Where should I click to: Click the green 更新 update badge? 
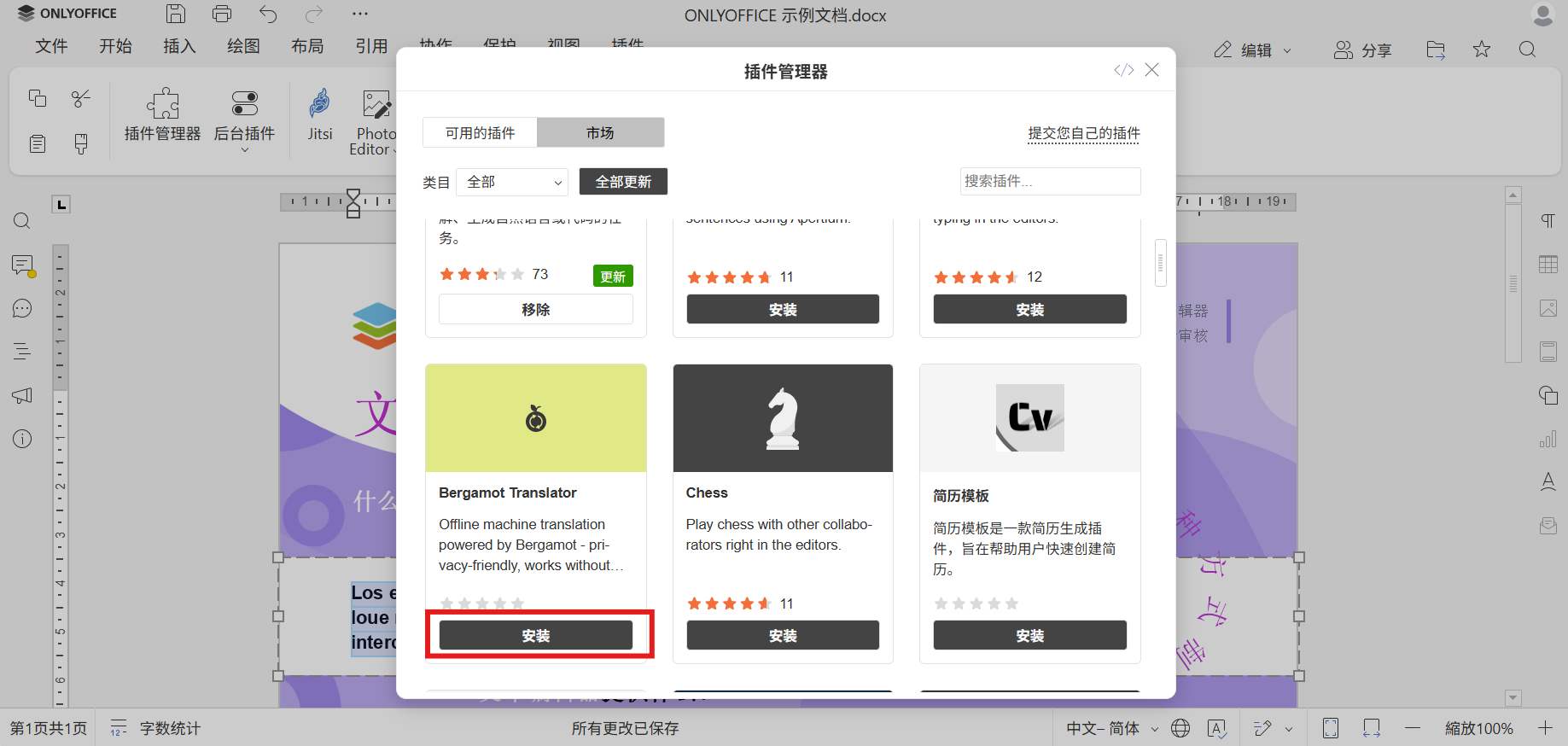tap(613, 276)
